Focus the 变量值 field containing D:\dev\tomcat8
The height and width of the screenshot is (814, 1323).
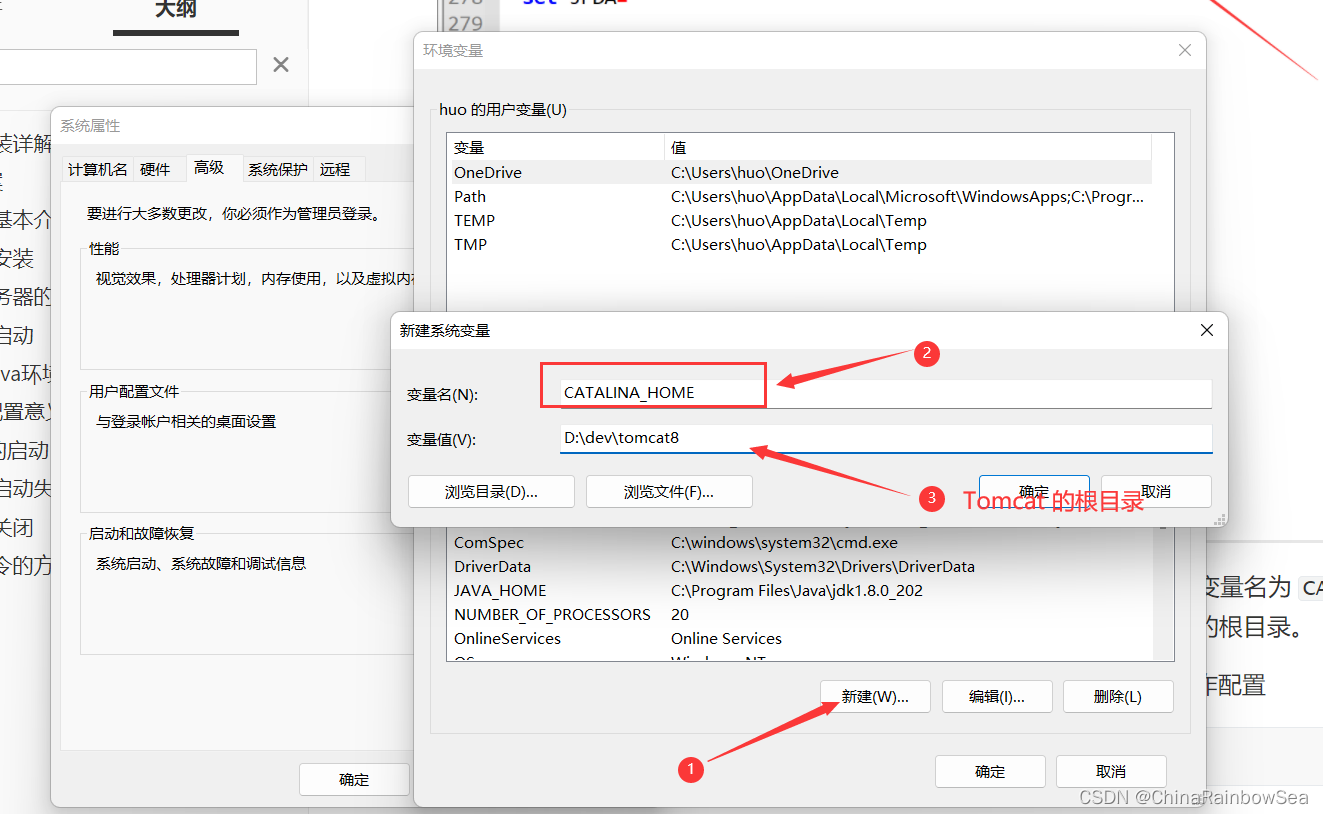click(886, 438)
